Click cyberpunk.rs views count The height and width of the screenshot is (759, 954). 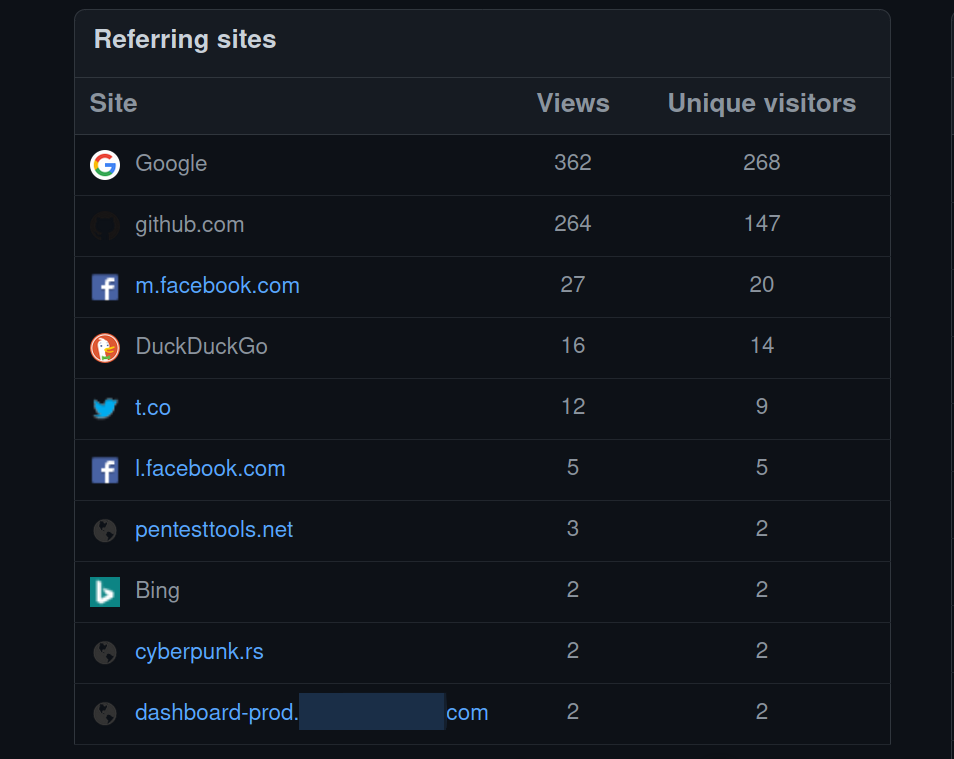(x=573, y=651)
